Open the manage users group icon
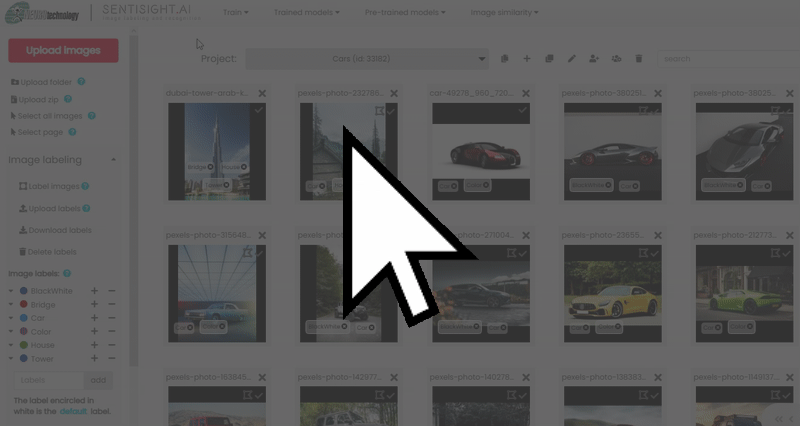This screenshot has height=426, width=800. pyautogui.click(x=616, y=59)
